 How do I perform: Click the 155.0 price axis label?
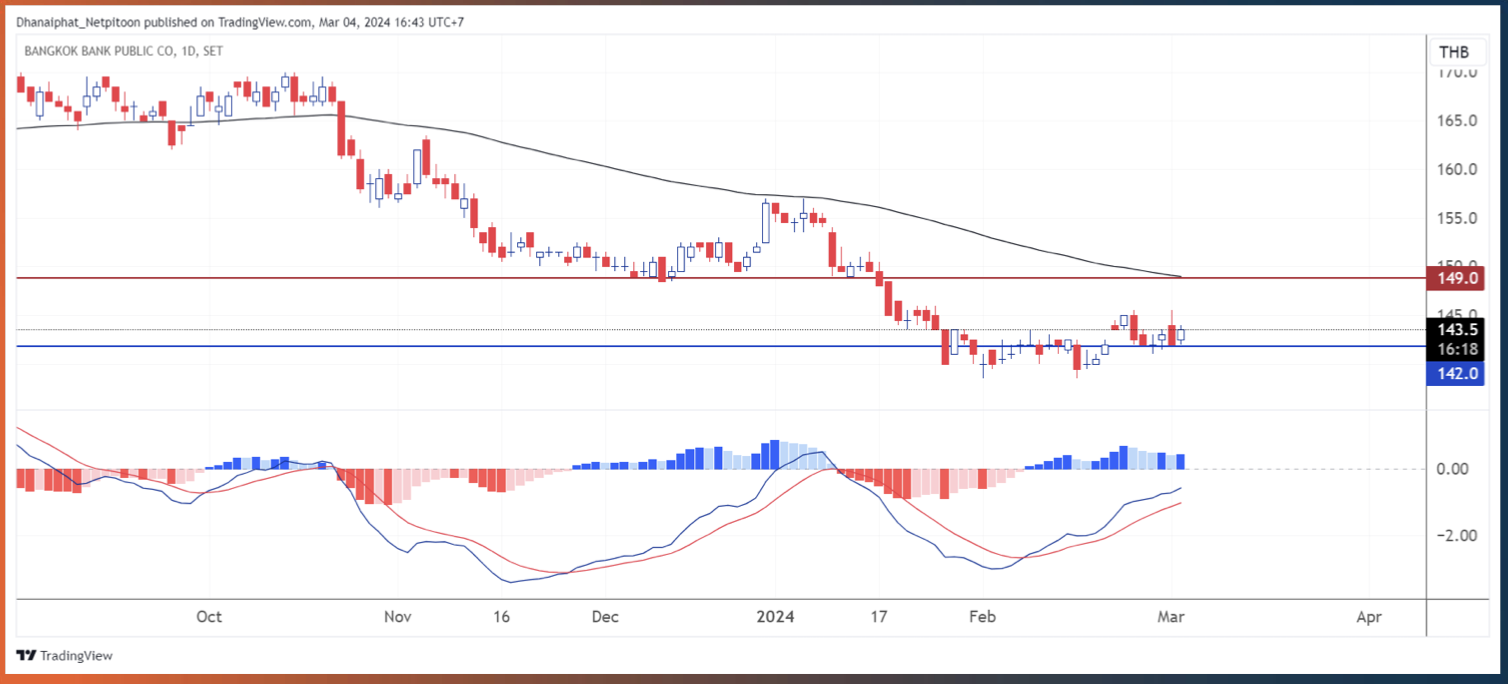(x=1457, y=218)
